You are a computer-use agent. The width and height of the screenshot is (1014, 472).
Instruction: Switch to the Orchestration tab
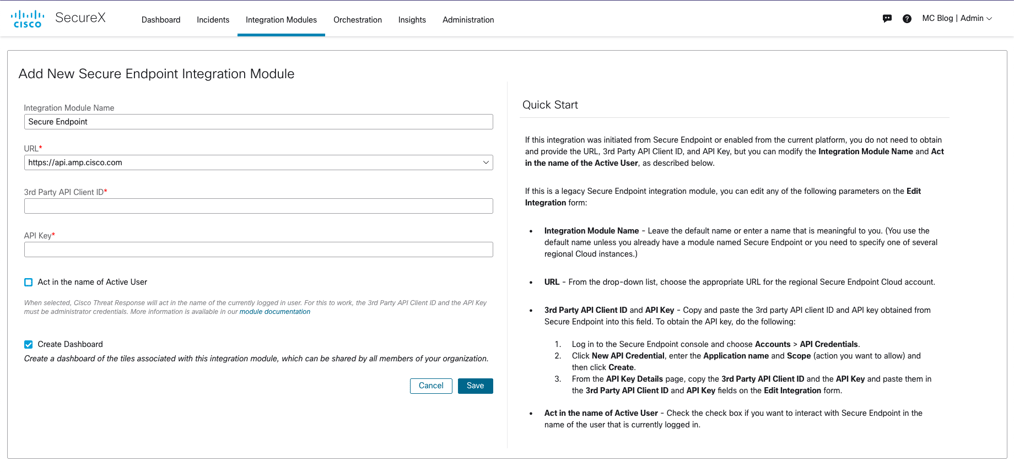coord(358,20)
